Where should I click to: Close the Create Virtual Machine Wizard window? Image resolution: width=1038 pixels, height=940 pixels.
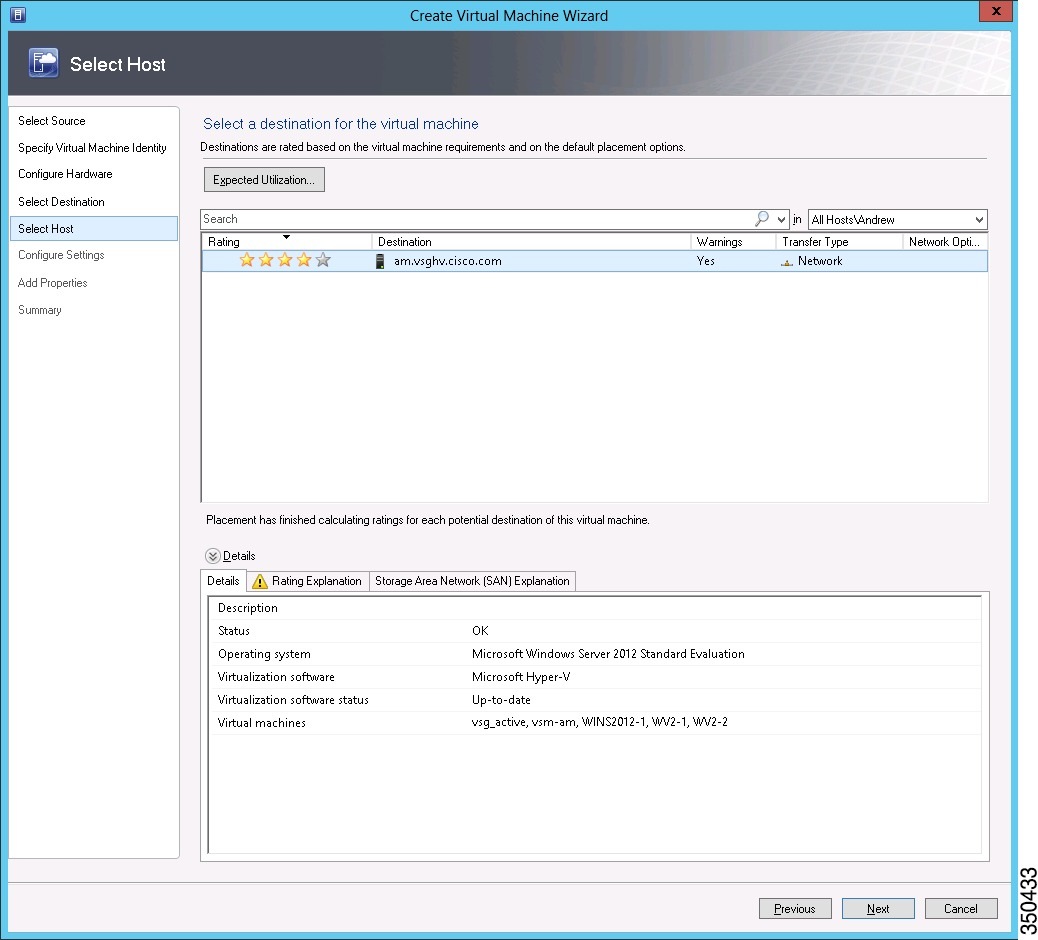[x=995, y=11]
